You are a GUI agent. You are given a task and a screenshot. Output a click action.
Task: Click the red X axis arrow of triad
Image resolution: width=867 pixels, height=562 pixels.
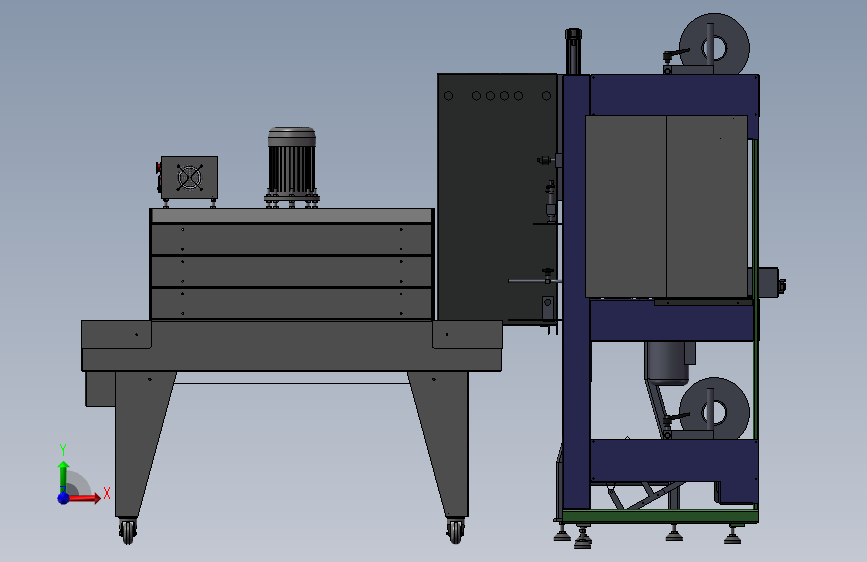click(83, 498)
